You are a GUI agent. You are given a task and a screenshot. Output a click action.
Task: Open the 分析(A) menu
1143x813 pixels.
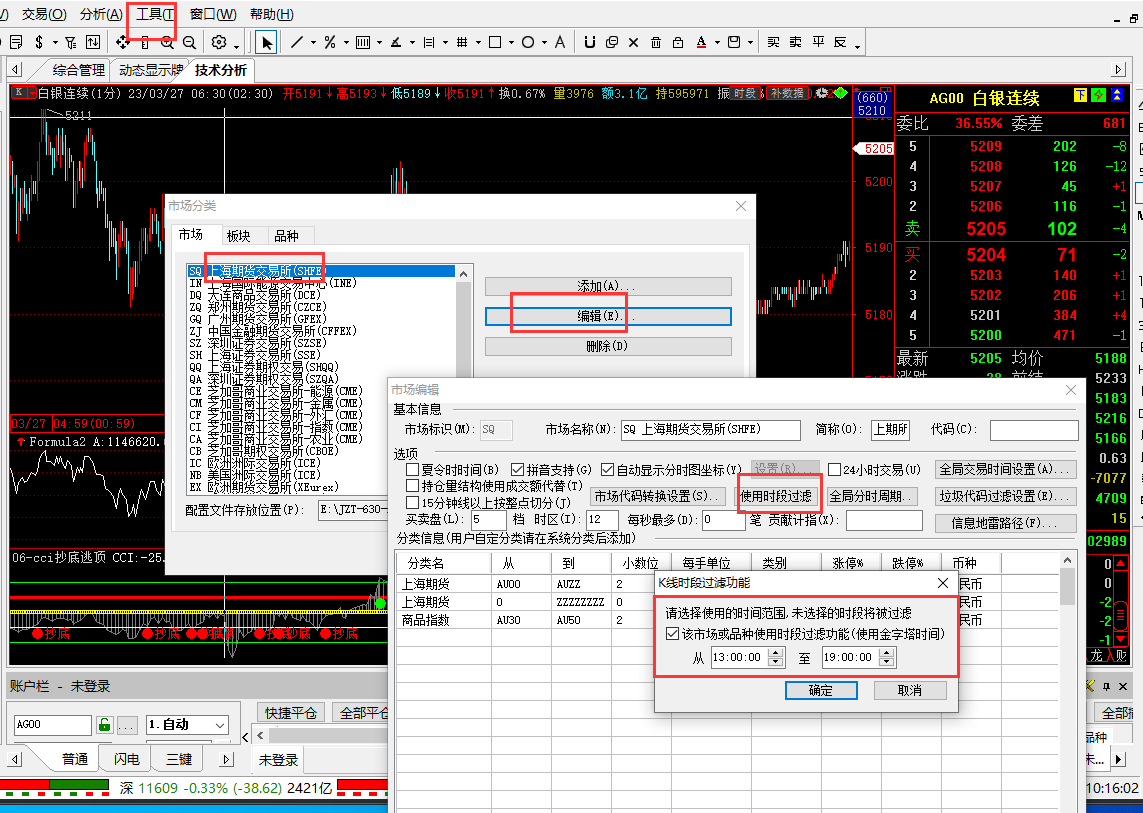[x=101, y=14]
